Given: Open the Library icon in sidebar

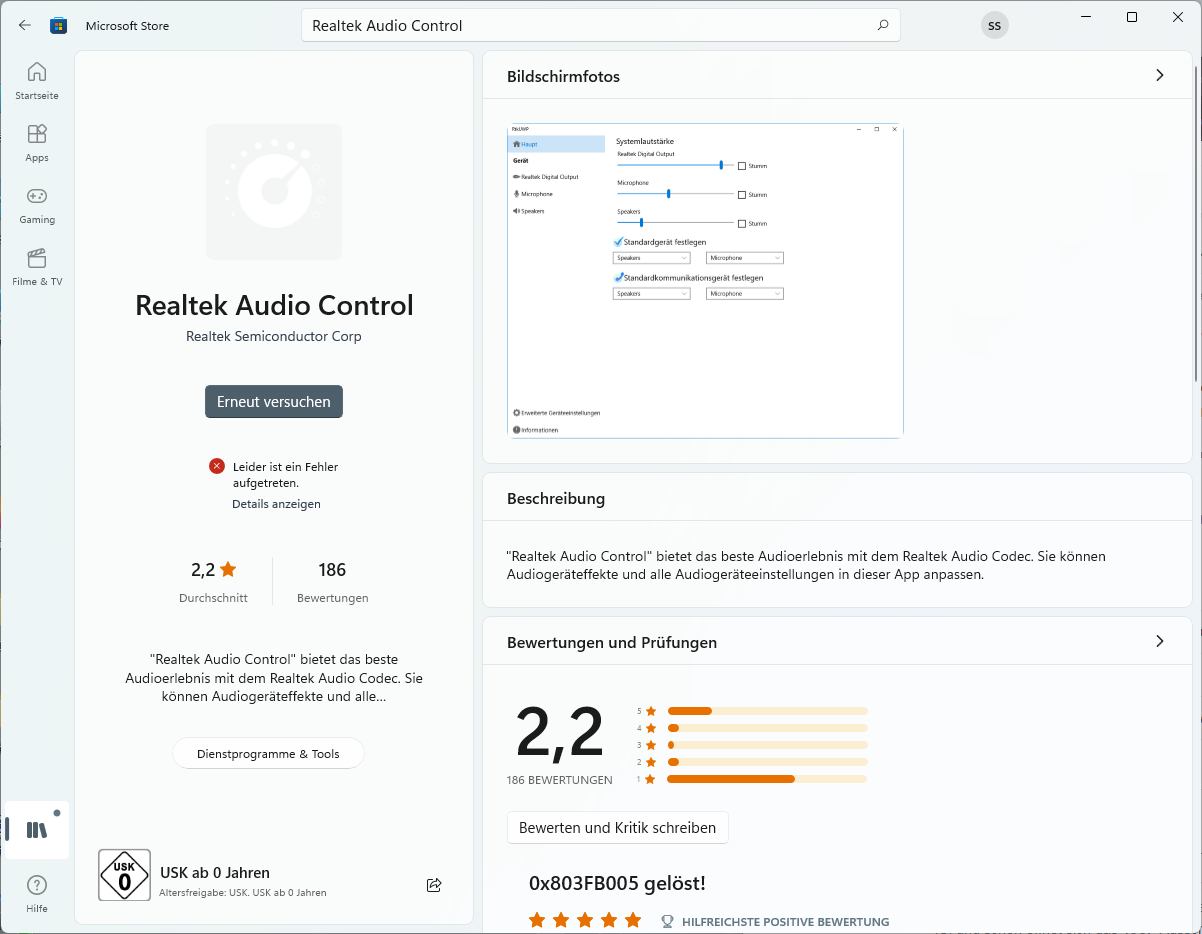Looking at the screenshot, I should (37, 830).
